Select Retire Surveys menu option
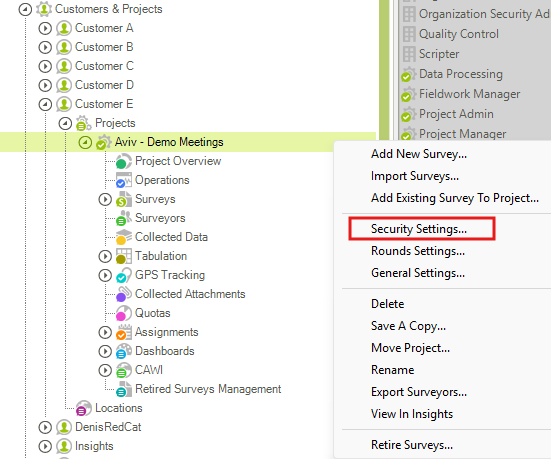 click(412, 445)
